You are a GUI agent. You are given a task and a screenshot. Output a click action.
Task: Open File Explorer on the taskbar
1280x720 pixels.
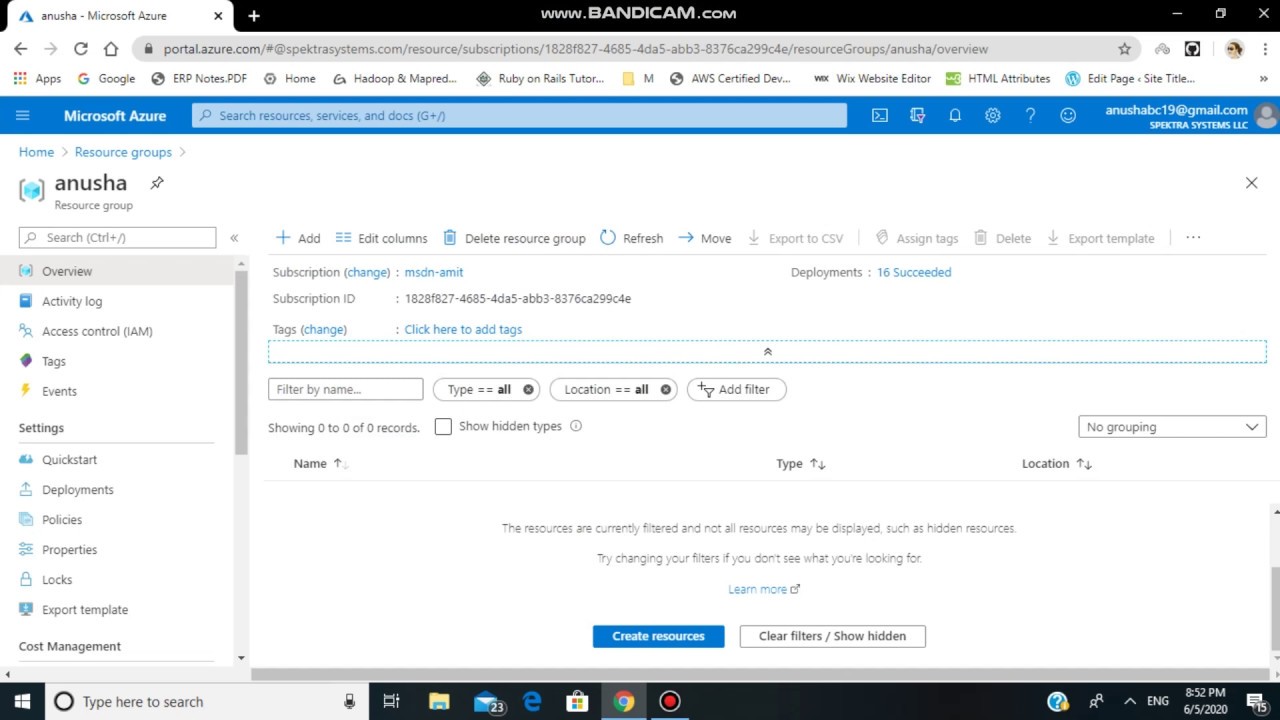439,701
